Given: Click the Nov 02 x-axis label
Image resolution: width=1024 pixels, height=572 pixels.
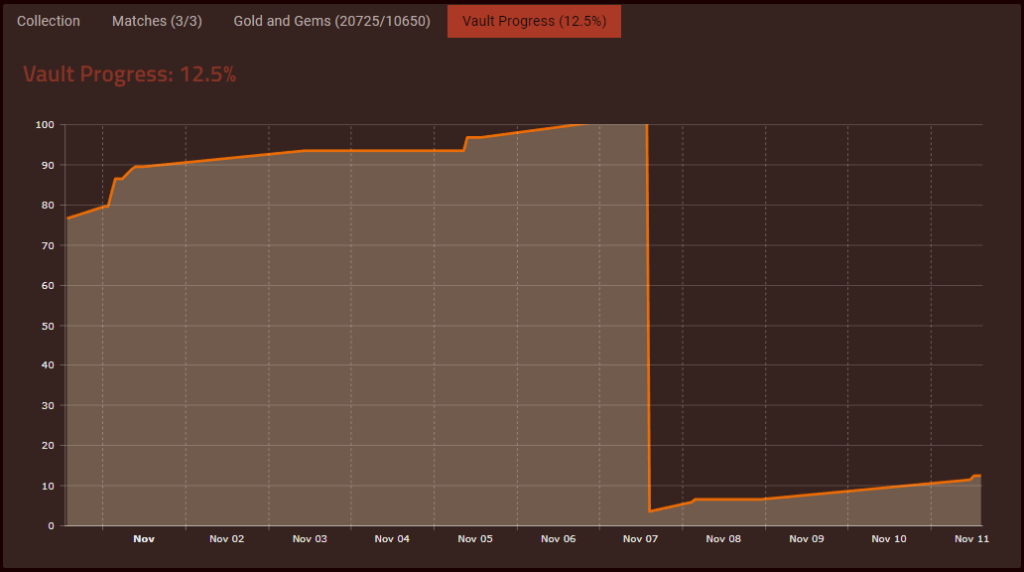Looking at the screenshot, I should (226, 539).
